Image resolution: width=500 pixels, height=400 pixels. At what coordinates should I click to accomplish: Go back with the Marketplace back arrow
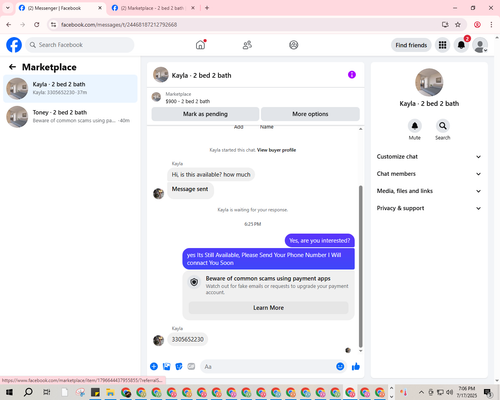[12, 67]
